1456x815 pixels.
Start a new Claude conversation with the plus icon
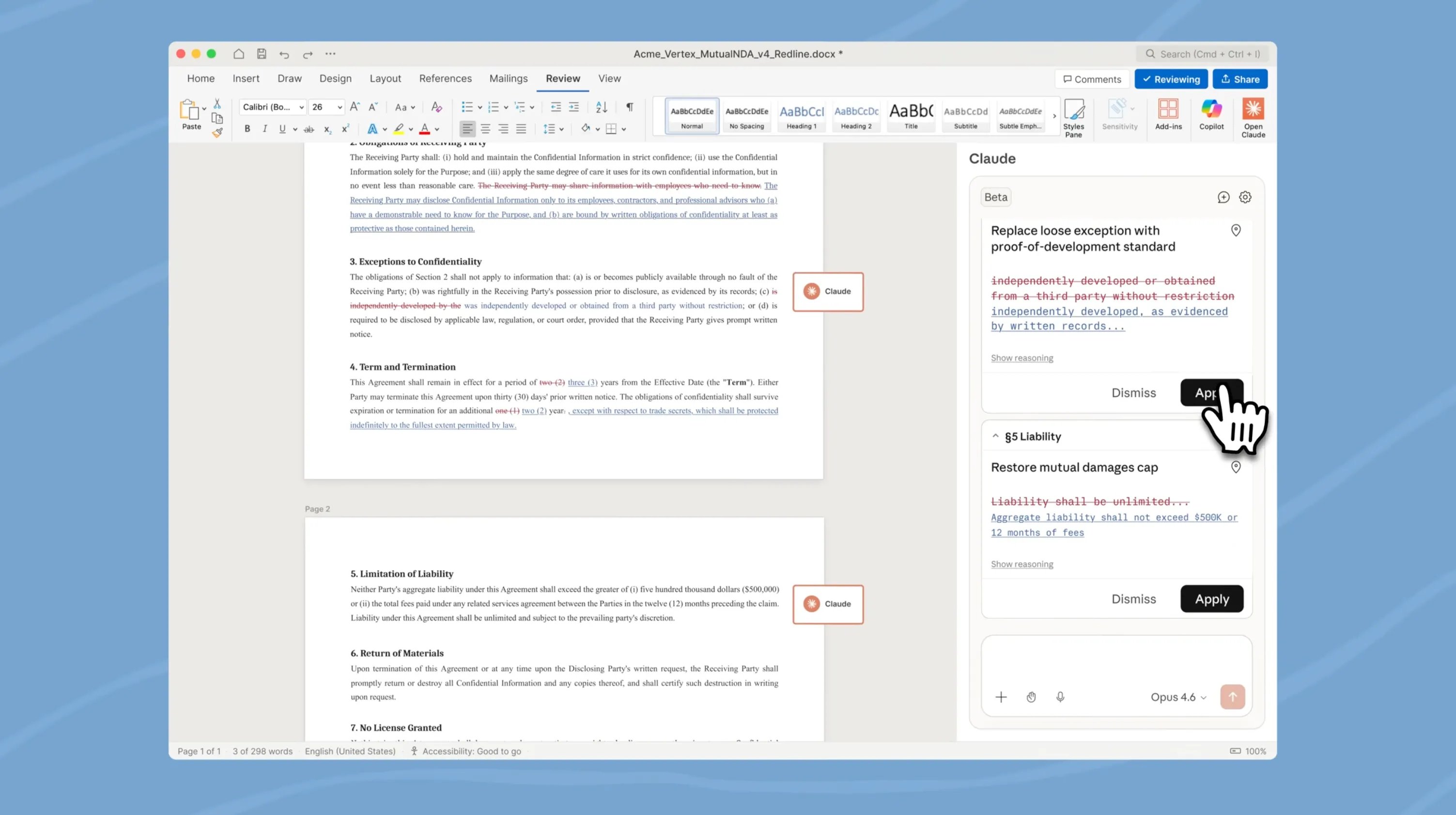click(1223, 197)
